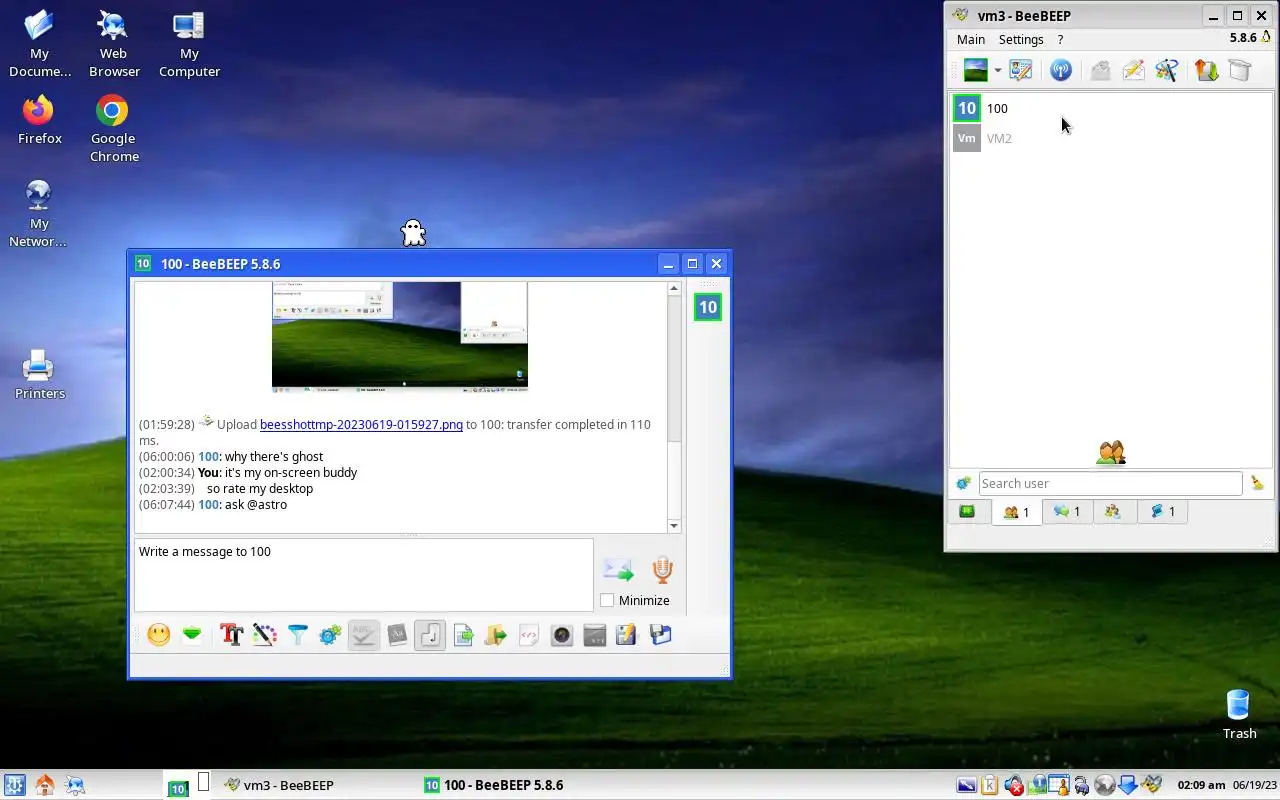Record a voice message with microphone
Viewport: 1280px width, 800px height.
662,570
